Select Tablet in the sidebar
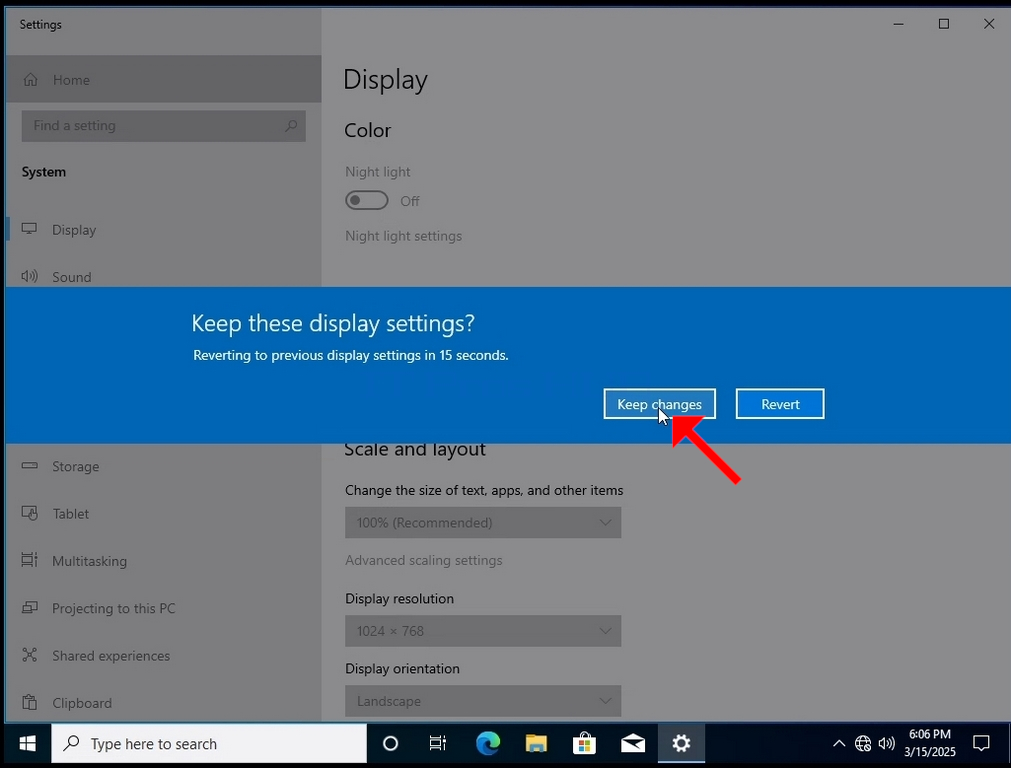The width and height of the screenshot is (1011, 768). point(163,513)
